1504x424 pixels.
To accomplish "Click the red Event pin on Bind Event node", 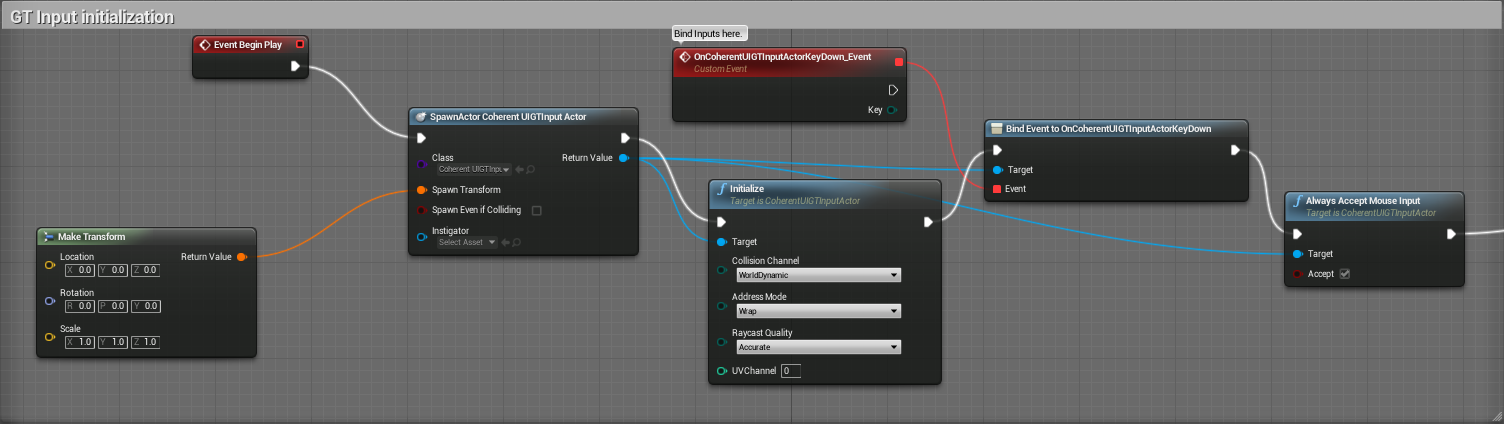I will (x=997, y=188).
